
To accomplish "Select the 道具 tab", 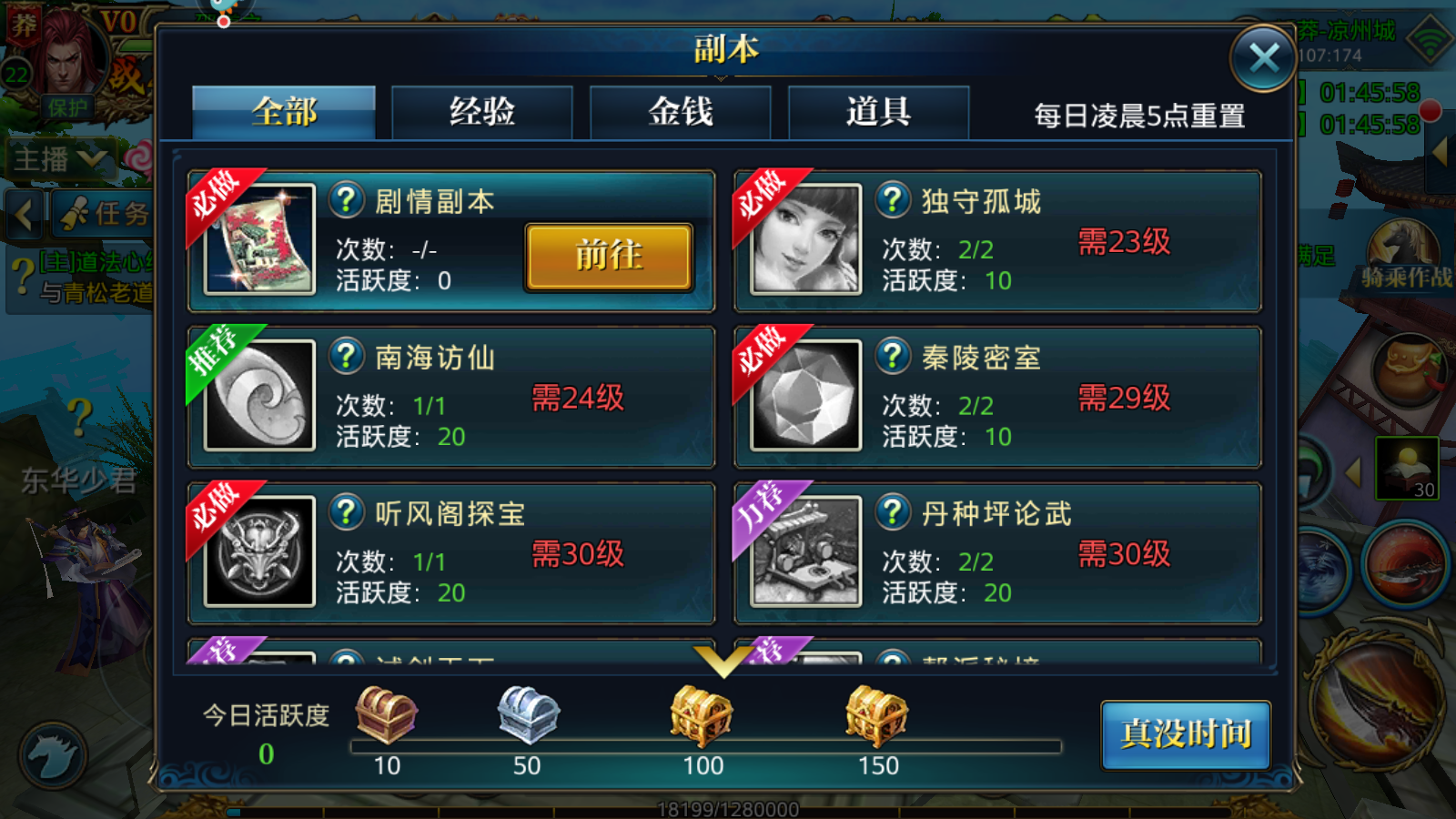I will coord(878,112).
